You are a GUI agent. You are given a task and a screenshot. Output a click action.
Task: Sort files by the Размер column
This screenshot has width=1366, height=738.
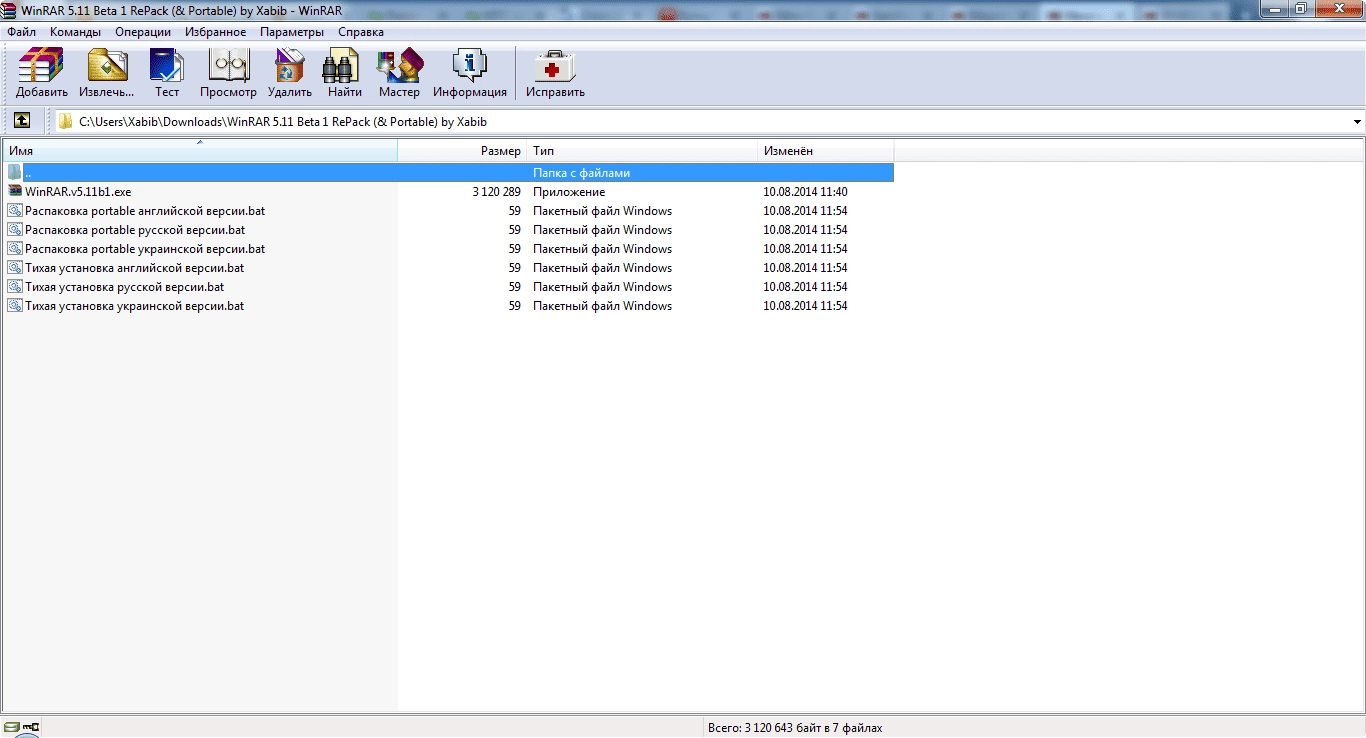click(462, 151)
